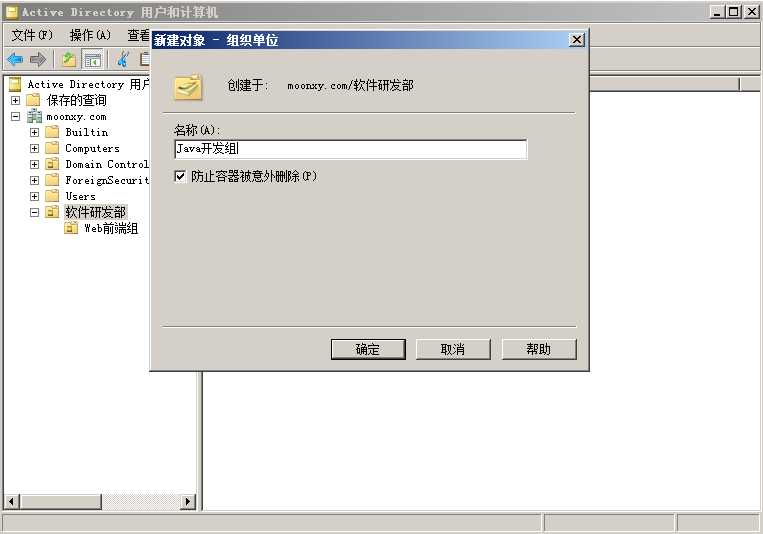Open the 文件(F) menu

(32, 35)
